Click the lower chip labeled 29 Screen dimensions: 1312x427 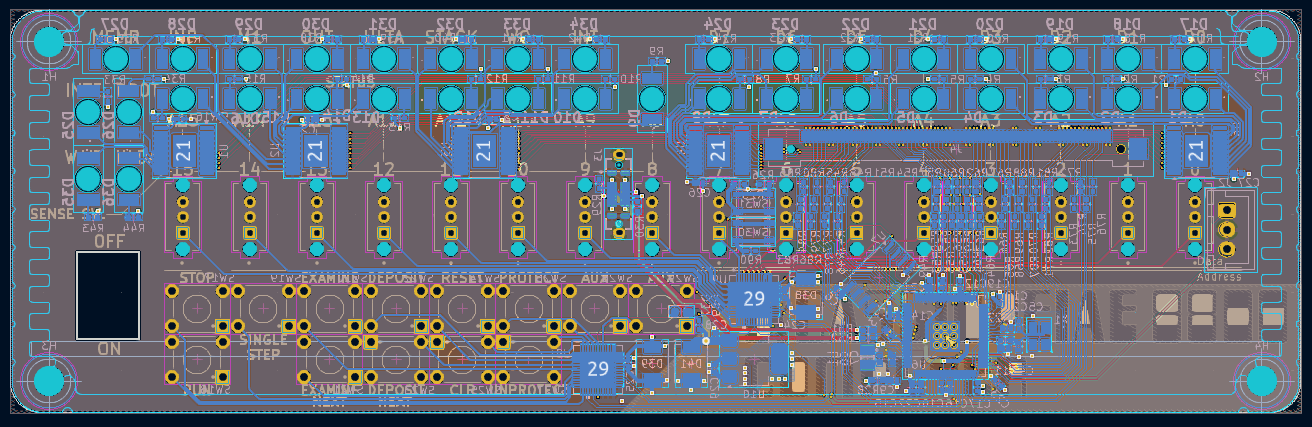[x=598, y=369]
